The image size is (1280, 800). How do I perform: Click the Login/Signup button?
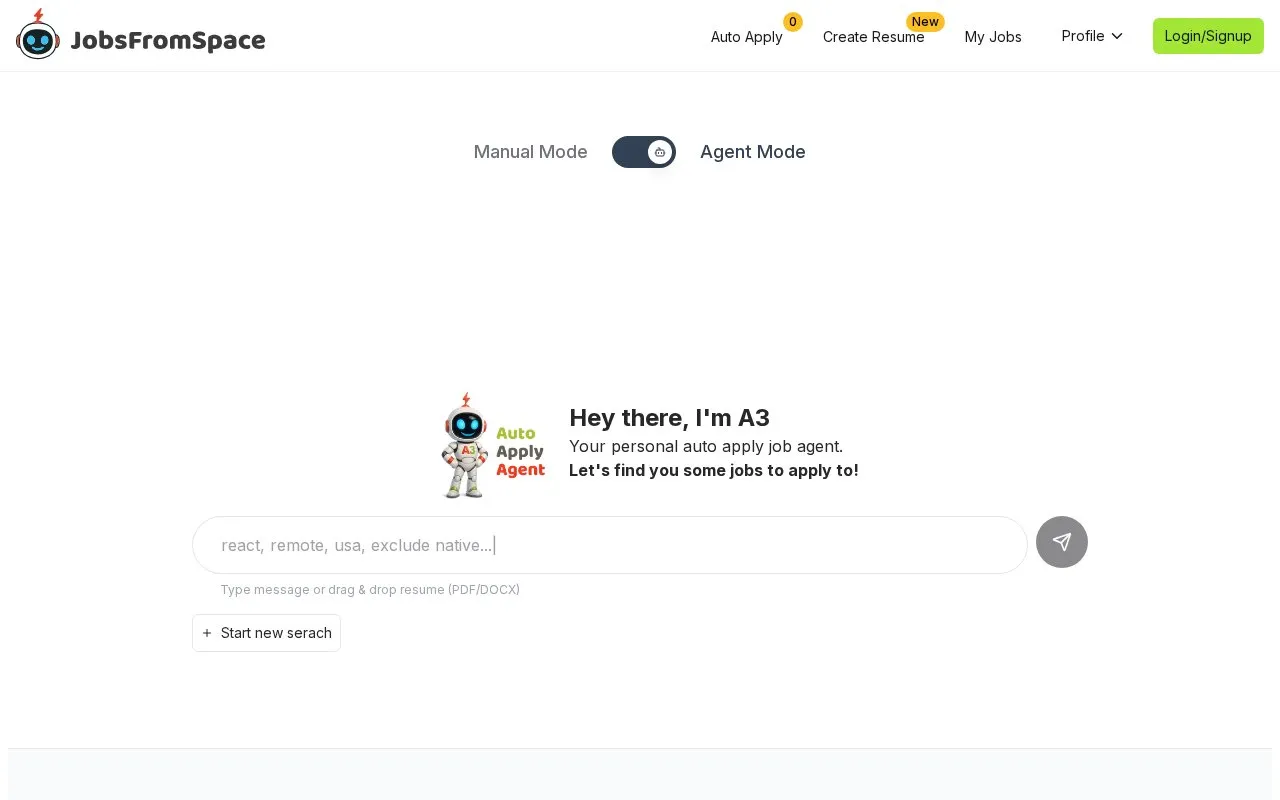point(1208,36)
